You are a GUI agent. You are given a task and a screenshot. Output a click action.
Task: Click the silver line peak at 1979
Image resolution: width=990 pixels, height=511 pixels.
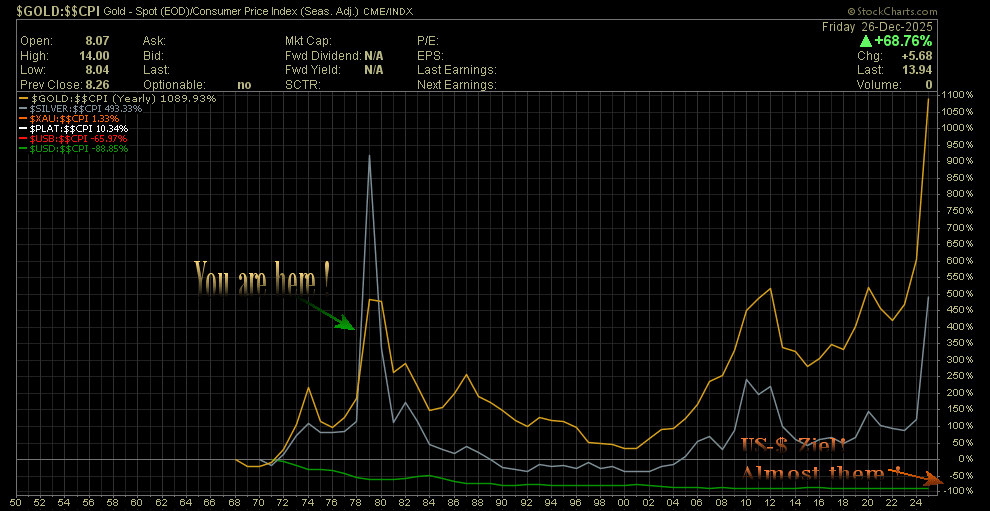[x=370, y=156]
